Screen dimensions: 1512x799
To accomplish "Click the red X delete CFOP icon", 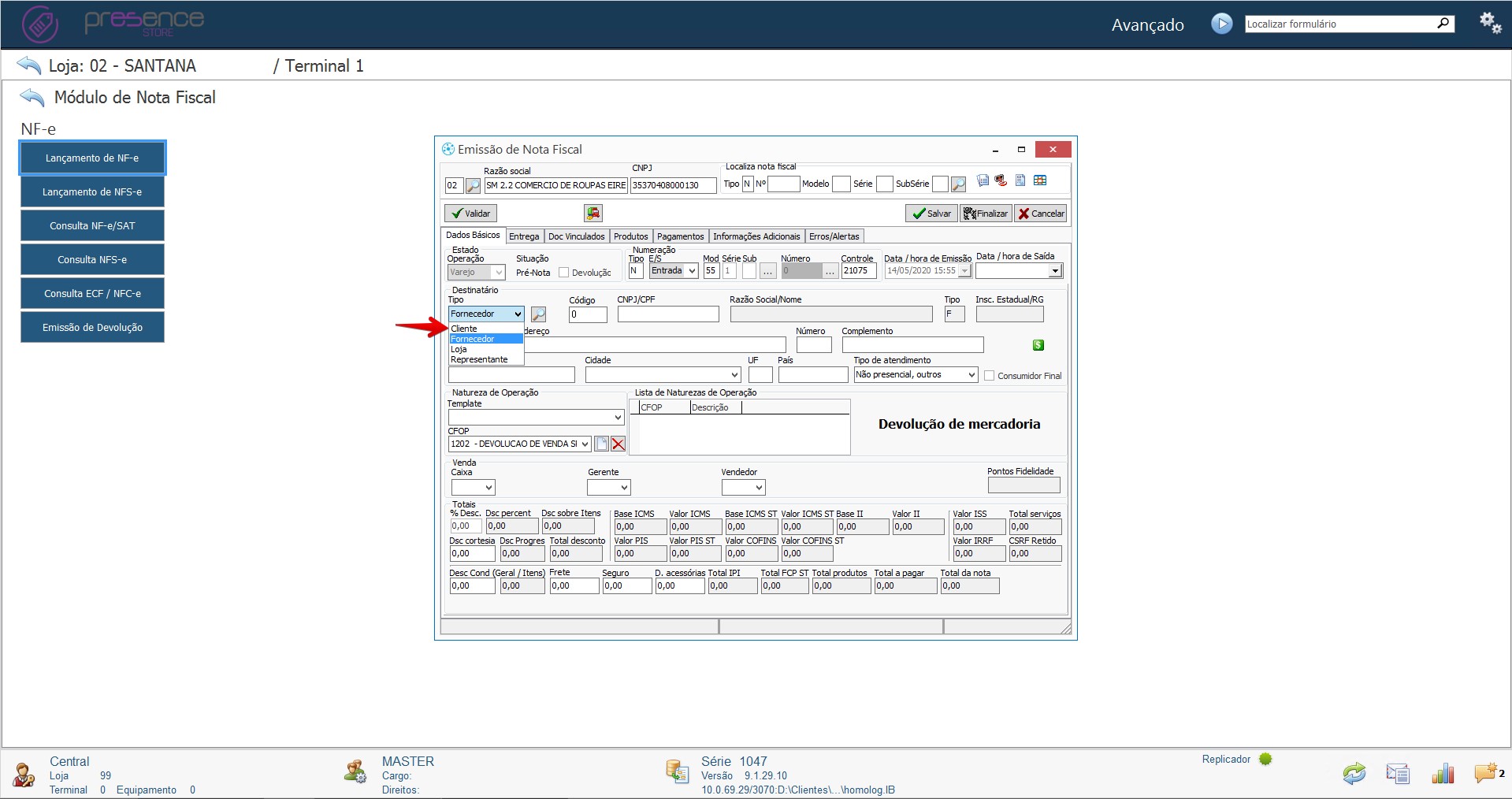I will 619,444.
